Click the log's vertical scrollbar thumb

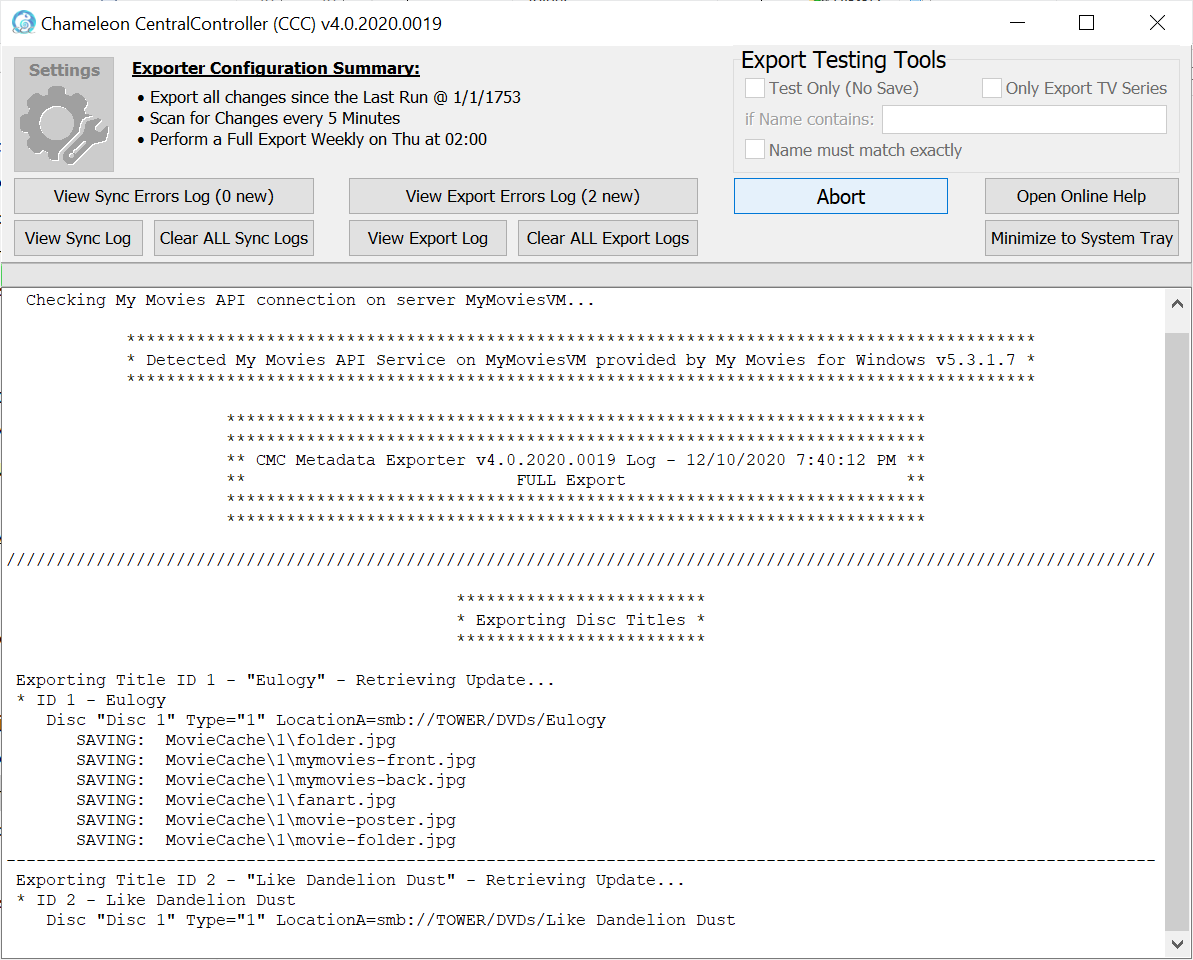[1177, 631]
